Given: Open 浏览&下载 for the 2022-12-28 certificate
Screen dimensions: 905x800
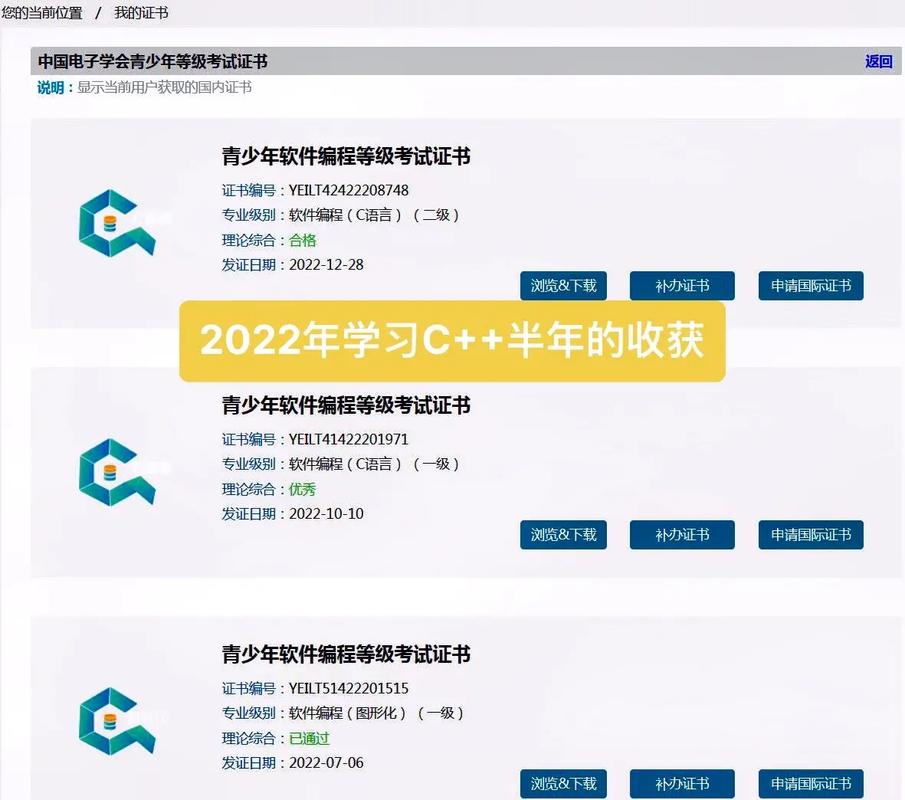Looking at the screenshot, I should pyautogui.click(x=563, y=286).
